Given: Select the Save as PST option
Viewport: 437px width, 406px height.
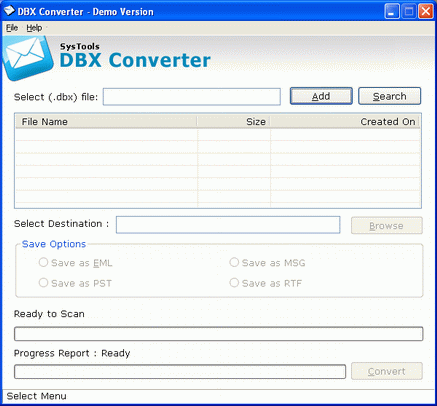Looking at the screenshot, I should click(x=75, y=283).
